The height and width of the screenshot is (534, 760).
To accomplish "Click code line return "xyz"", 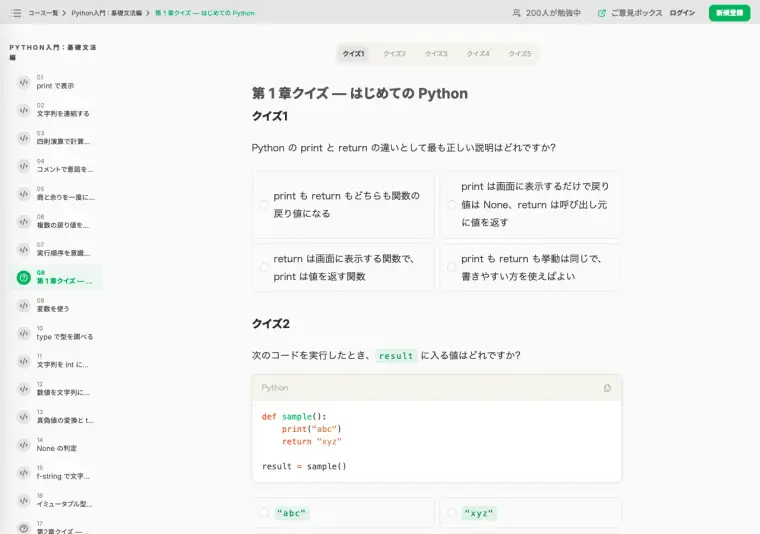I will point(312,441).
